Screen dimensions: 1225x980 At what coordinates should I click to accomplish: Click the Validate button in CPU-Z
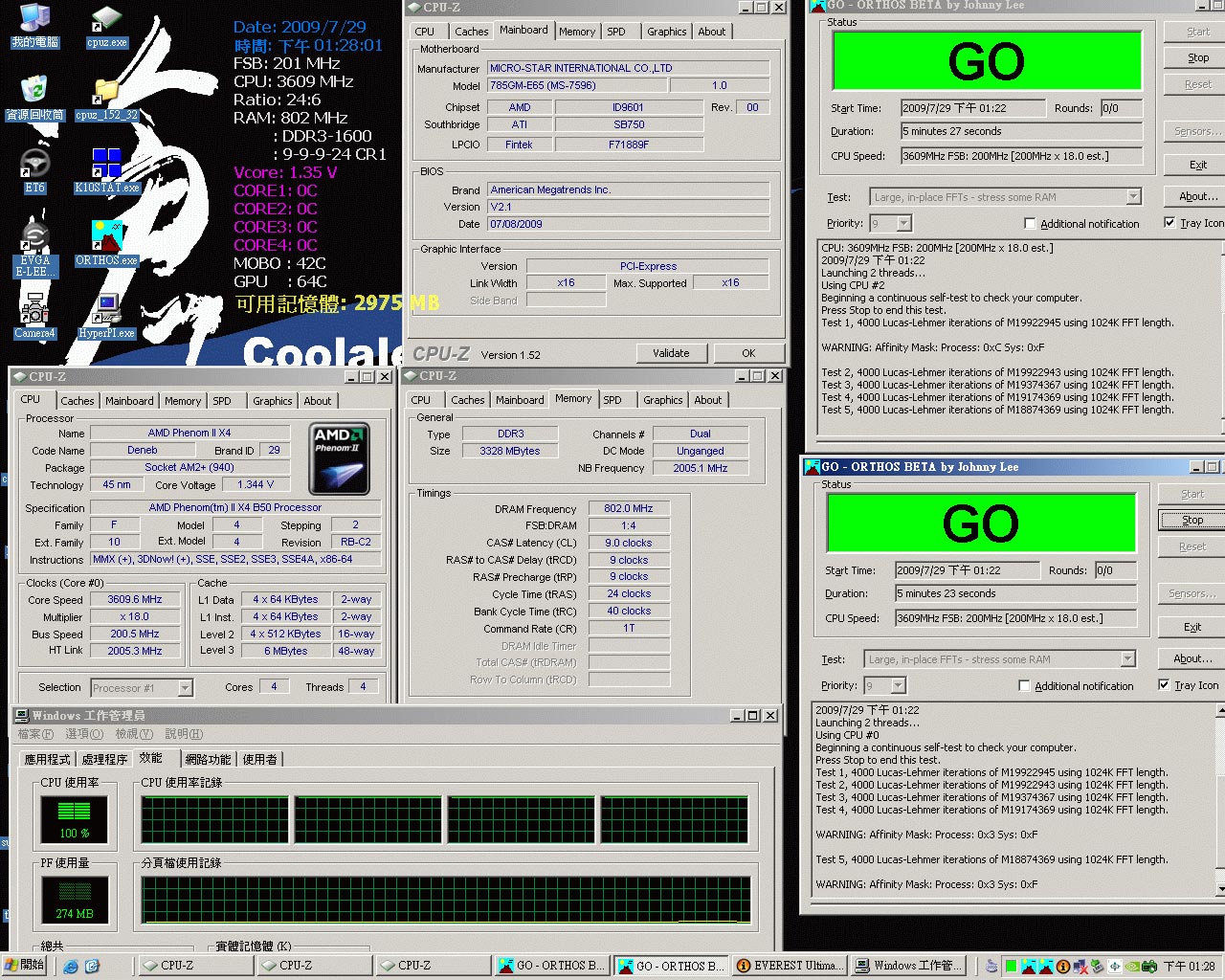[671, 353]
